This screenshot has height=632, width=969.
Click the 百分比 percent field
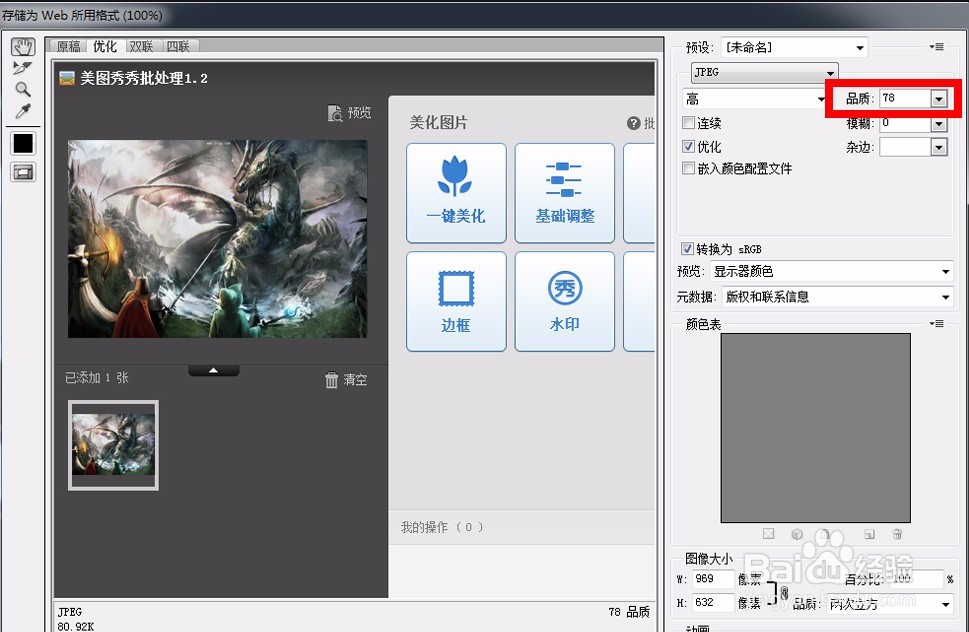pos(916,579)
